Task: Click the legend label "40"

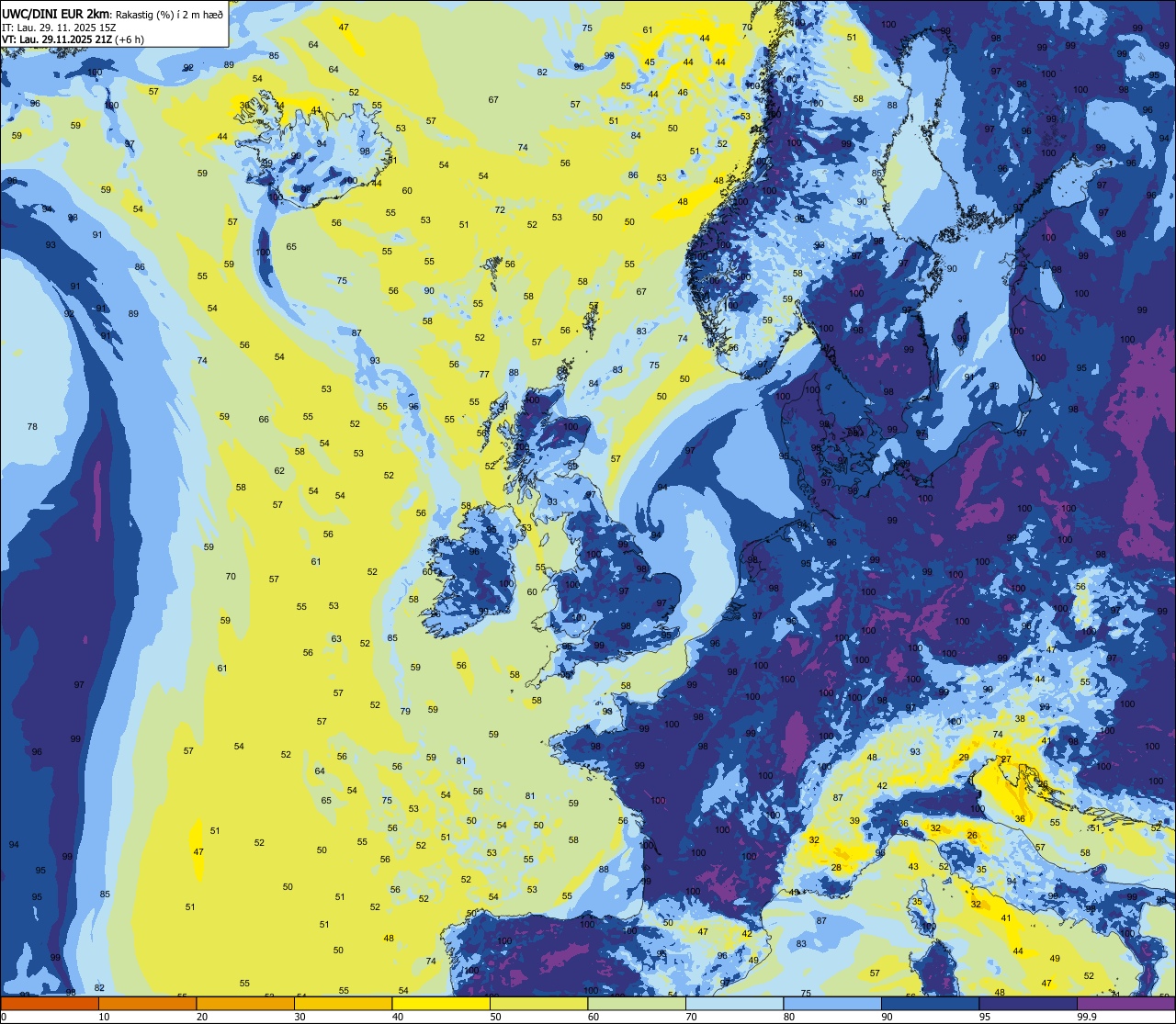Action: click(x=398, y=1017)
